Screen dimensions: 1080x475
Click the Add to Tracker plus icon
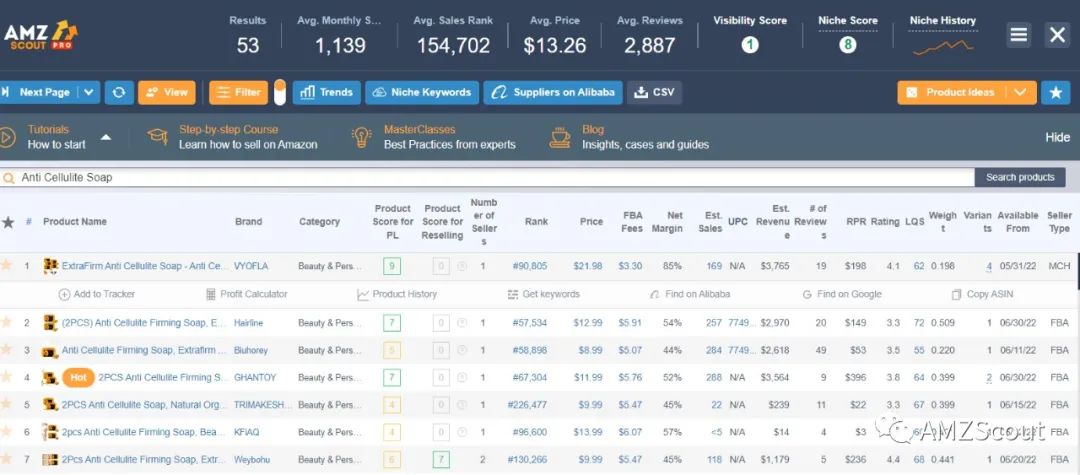64,294
